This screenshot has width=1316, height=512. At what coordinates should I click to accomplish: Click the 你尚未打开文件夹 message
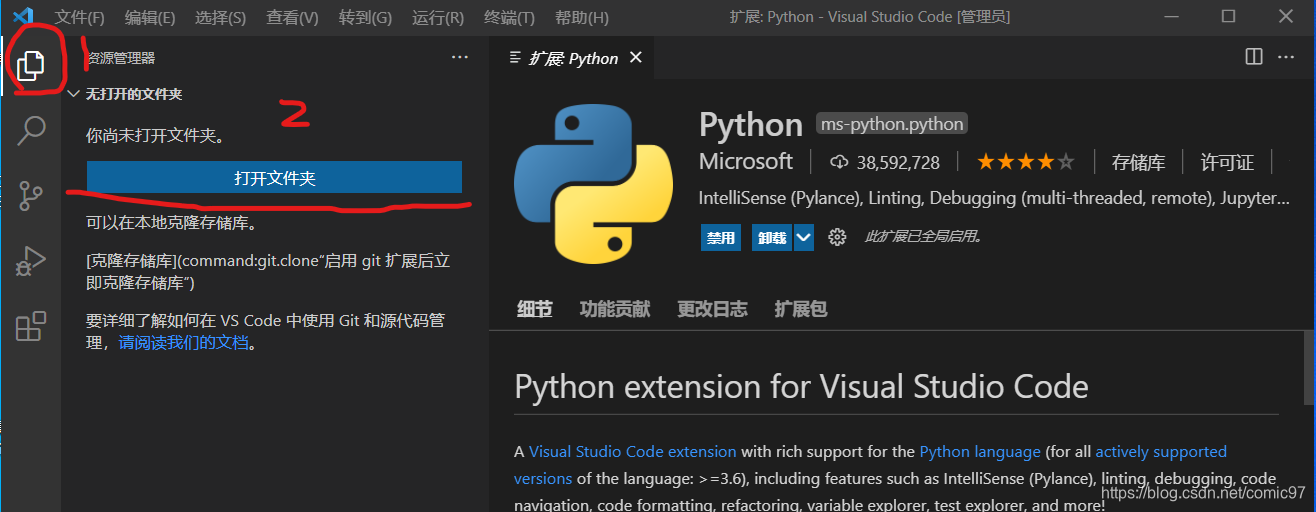[155, 135]
